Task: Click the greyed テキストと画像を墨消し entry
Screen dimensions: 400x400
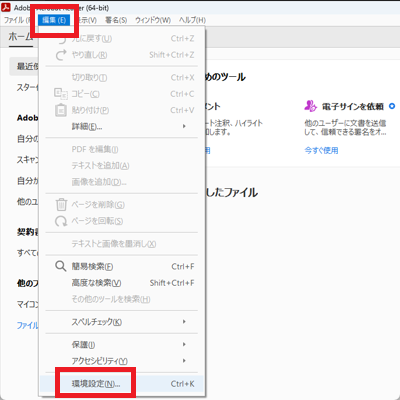Action: coord(122,244)
